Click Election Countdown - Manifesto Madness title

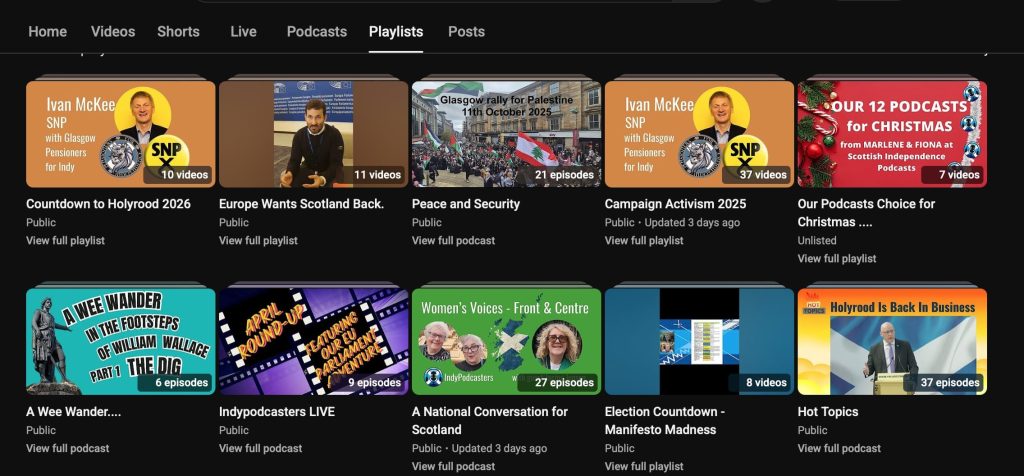665,420
